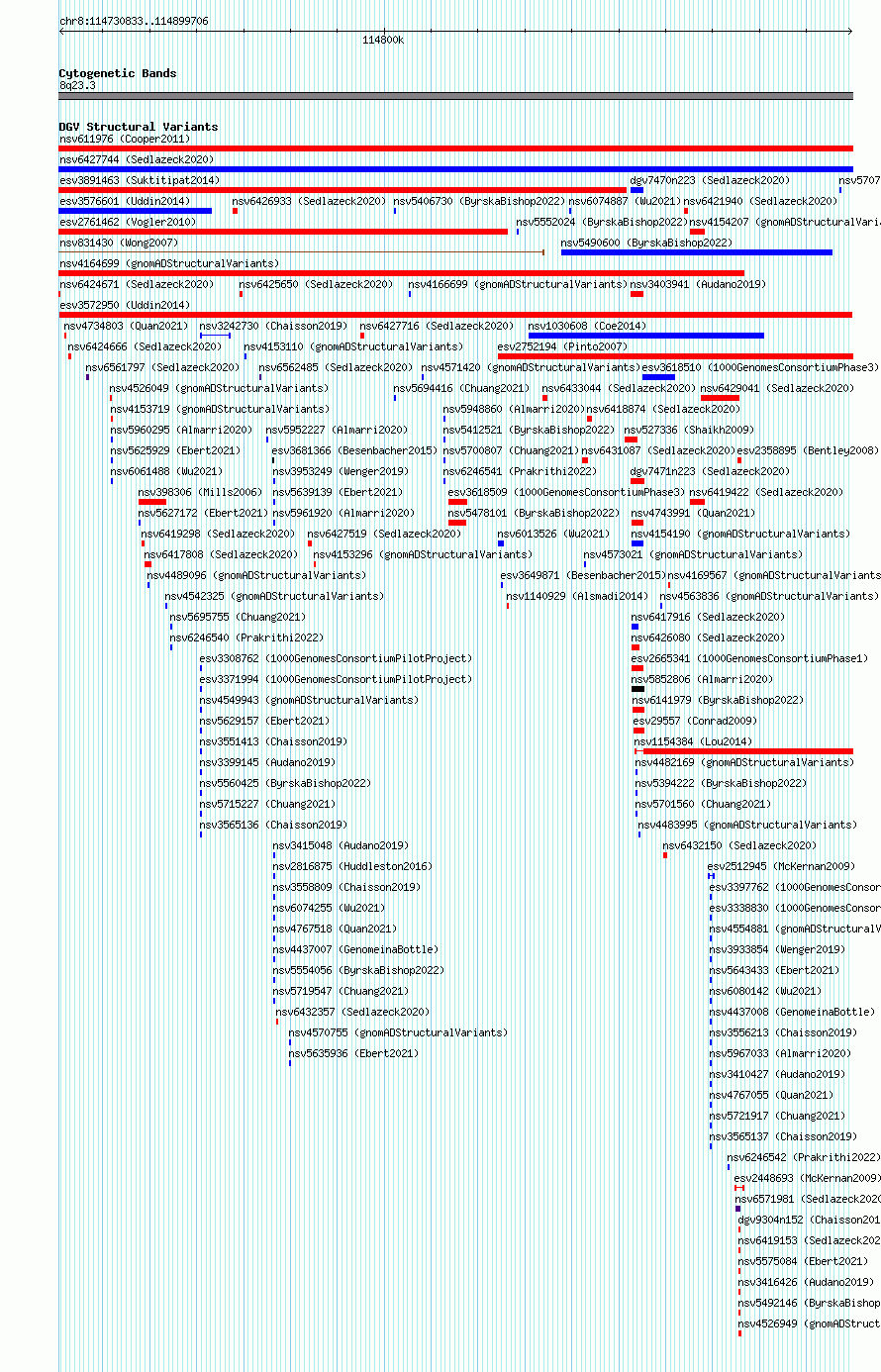
Task: Click nsv5635936 (Ebert2021) label
Action: point(354,1053)
